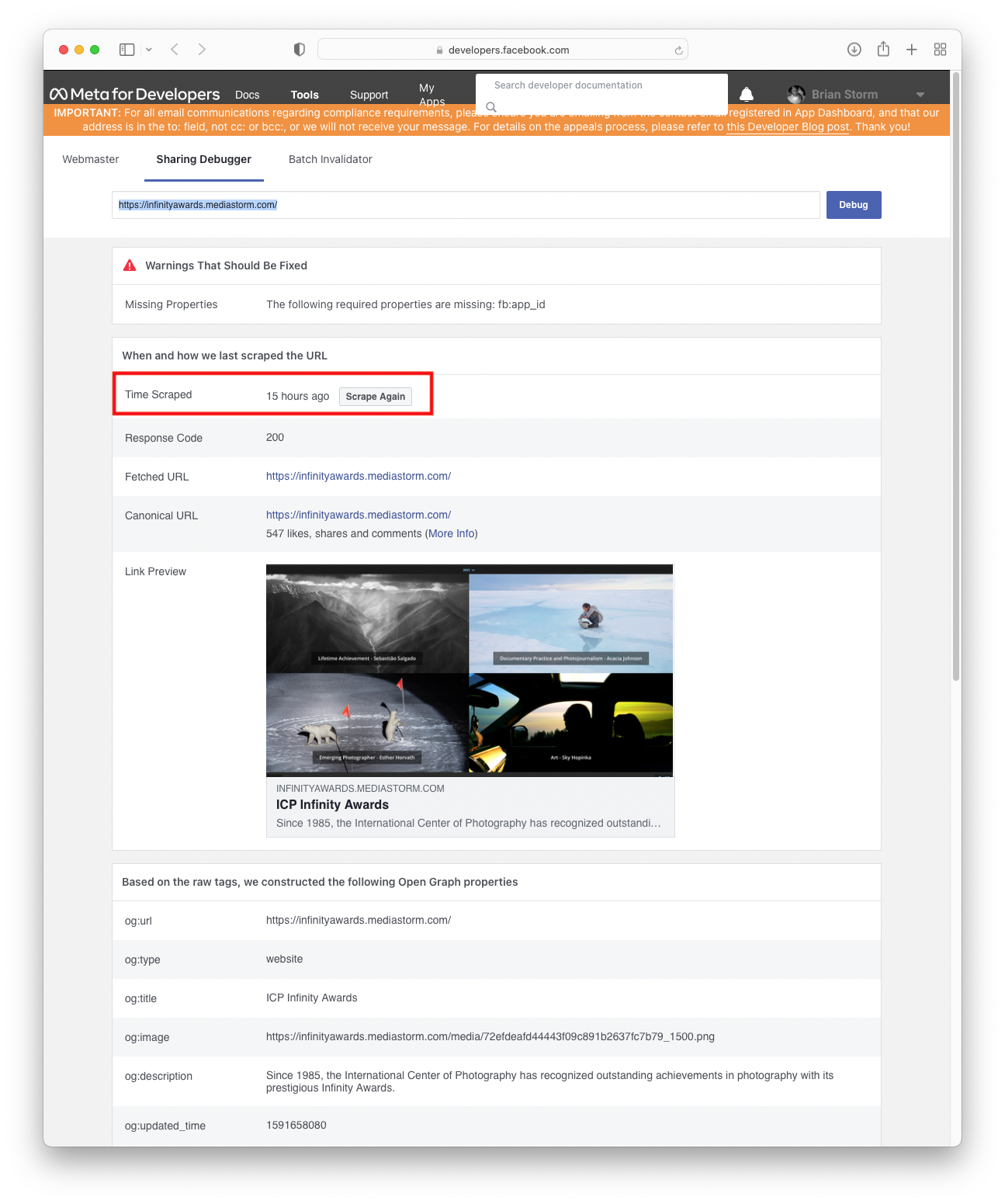Open the tab overview grid icon
Screen dimensions: 1005x1204
pos(940,49)
